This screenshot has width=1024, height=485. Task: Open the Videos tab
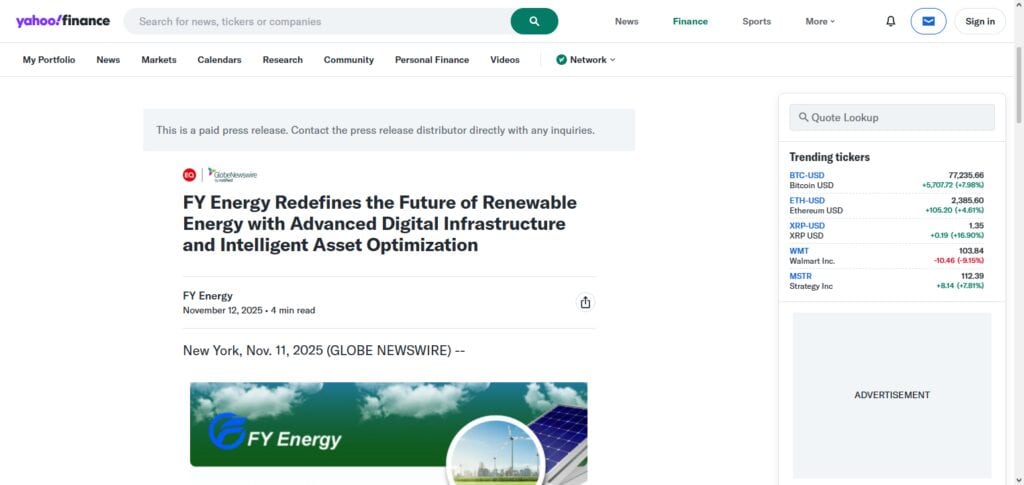(505, 59)
